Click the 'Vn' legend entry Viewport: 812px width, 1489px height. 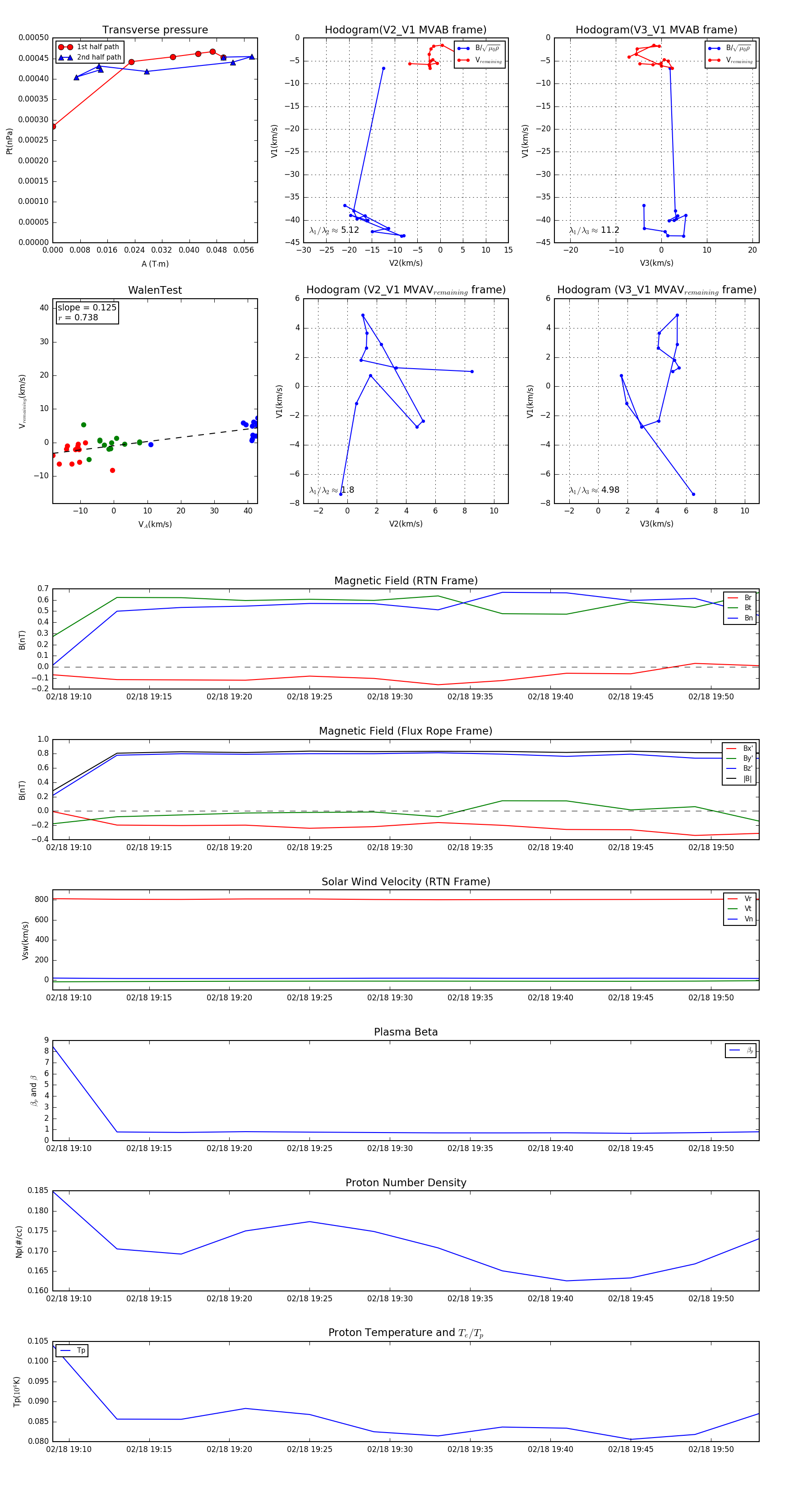pos(740,919)
